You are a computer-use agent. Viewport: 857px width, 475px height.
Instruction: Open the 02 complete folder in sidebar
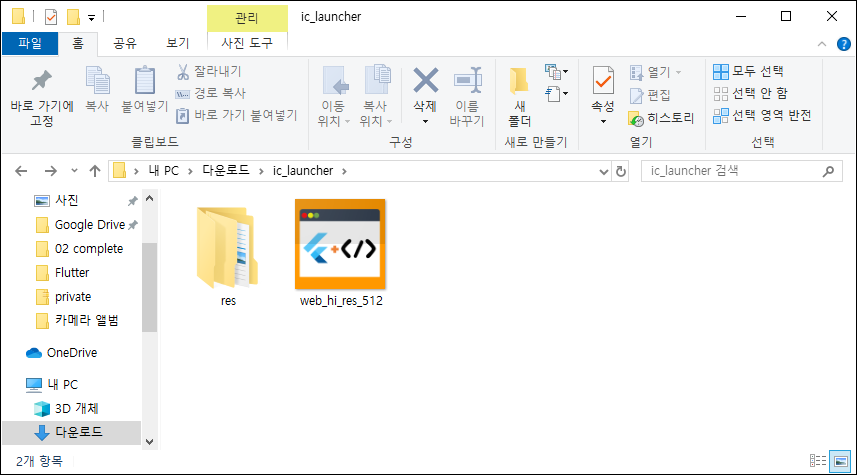click(x=89, y=249)
